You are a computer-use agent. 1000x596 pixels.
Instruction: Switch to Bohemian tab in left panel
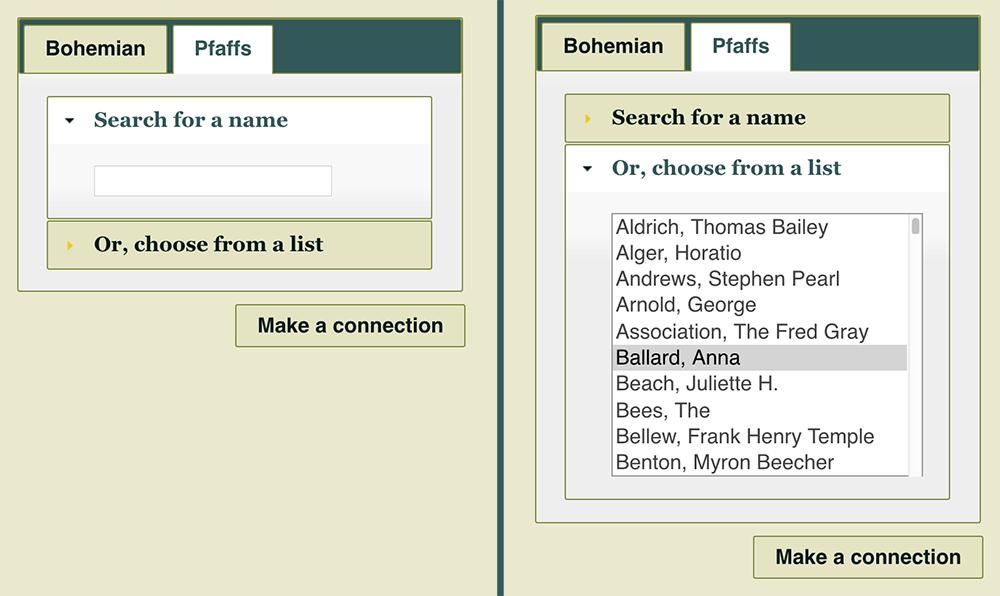(95, 49)
